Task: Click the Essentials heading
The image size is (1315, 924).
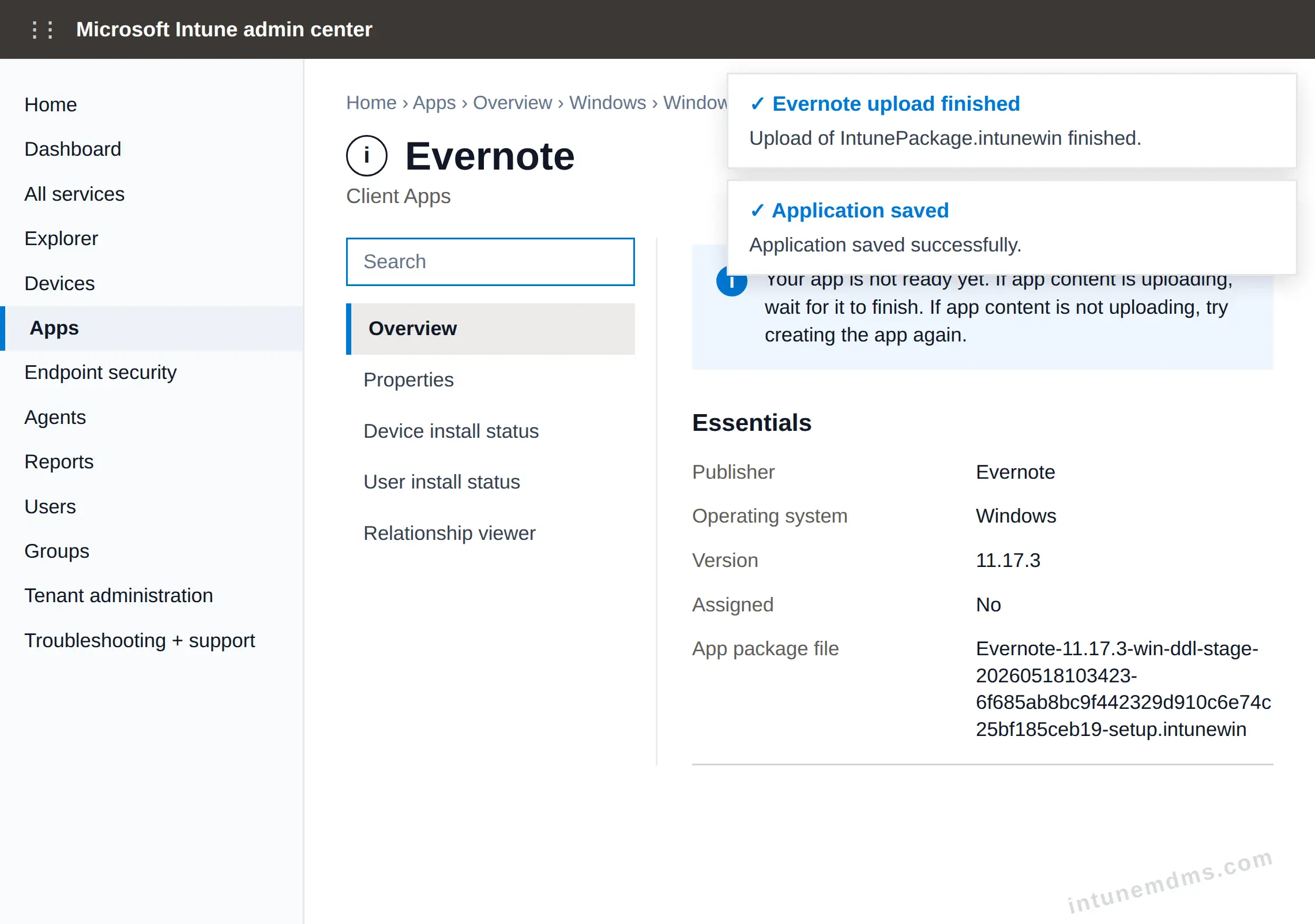Action: point(752,423)
